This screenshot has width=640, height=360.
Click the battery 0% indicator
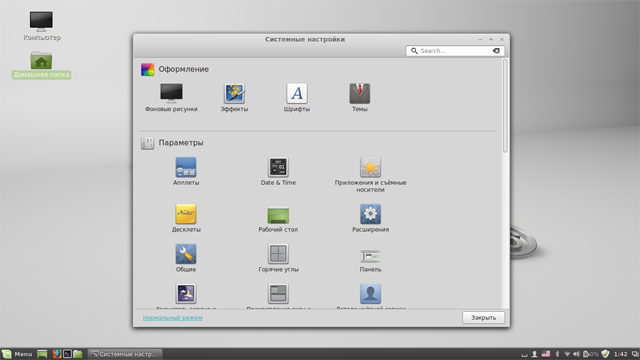click(591, 354)
